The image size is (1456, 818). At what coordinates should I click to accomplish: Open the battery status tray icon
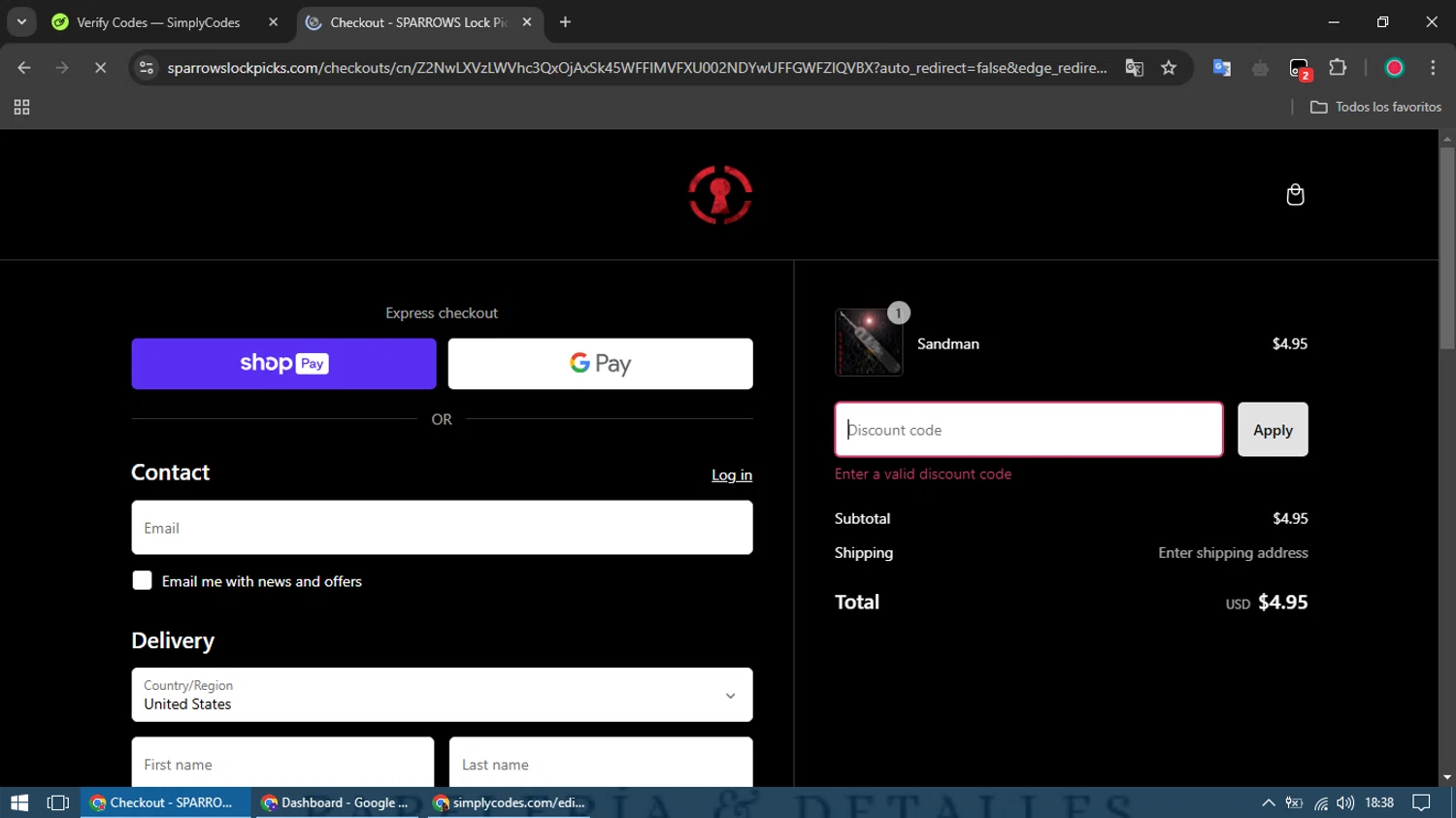coord(1294,802)
